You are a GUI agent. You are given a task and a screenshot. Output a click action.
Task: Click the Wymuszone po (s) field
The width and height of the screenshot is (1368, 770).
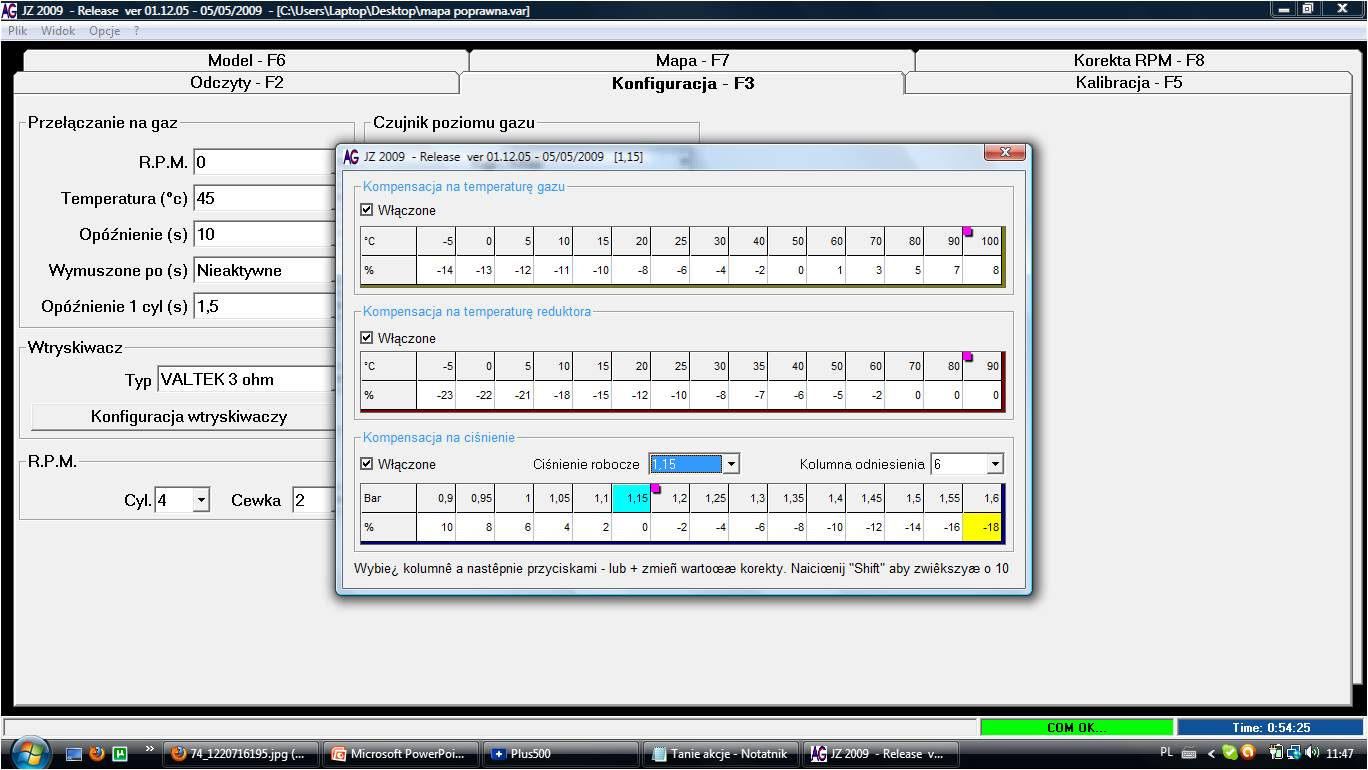tap(264, 270)
